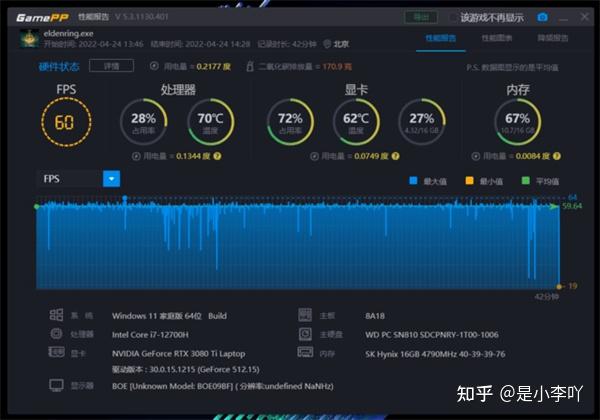This screenshot has width=600, height=420.
Task: Click the green start dot on the chart
Action: (x=37, y=207)
